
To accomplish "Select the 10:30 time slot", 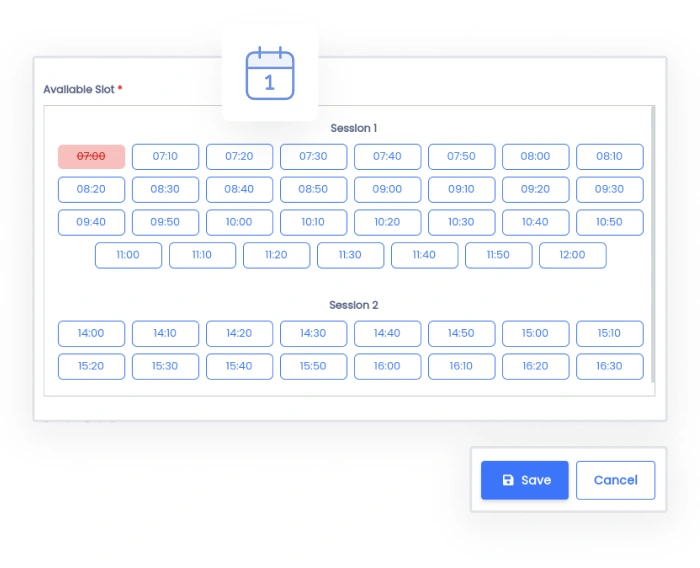I will click(461, 222).
